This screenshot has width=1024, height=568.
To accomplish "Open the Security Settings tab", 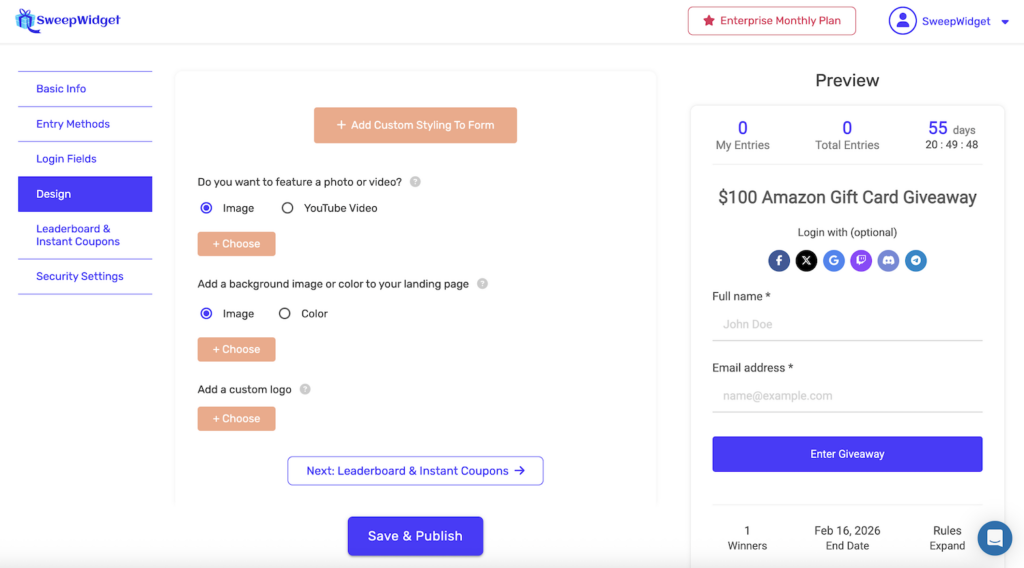I will point(80,276).
